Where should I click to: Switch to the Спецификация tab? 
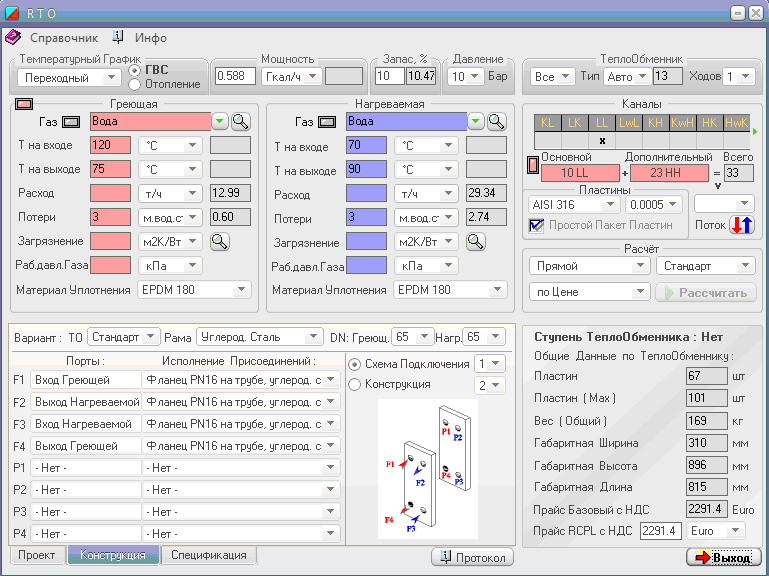208,555
